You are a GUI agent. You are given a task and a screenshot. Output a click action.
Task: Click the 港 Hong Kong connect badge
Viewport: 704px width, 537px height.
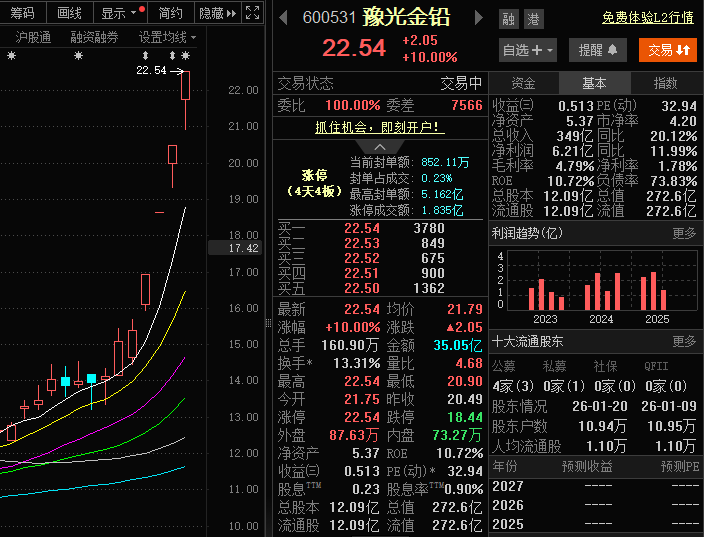[533, 19]
